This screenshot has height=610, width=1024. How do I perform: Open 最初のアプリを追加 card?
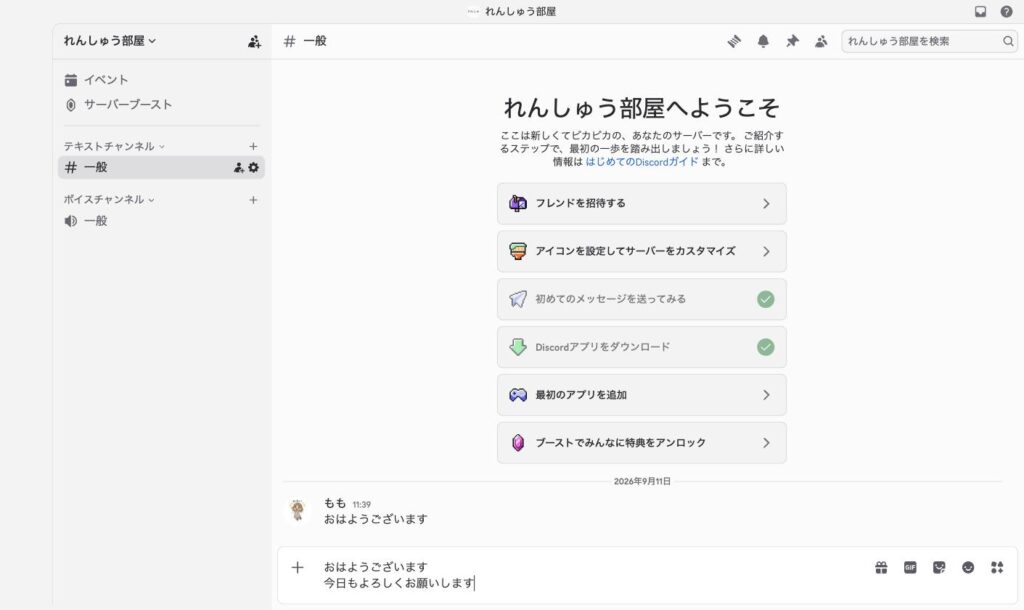tap(641, 395)
